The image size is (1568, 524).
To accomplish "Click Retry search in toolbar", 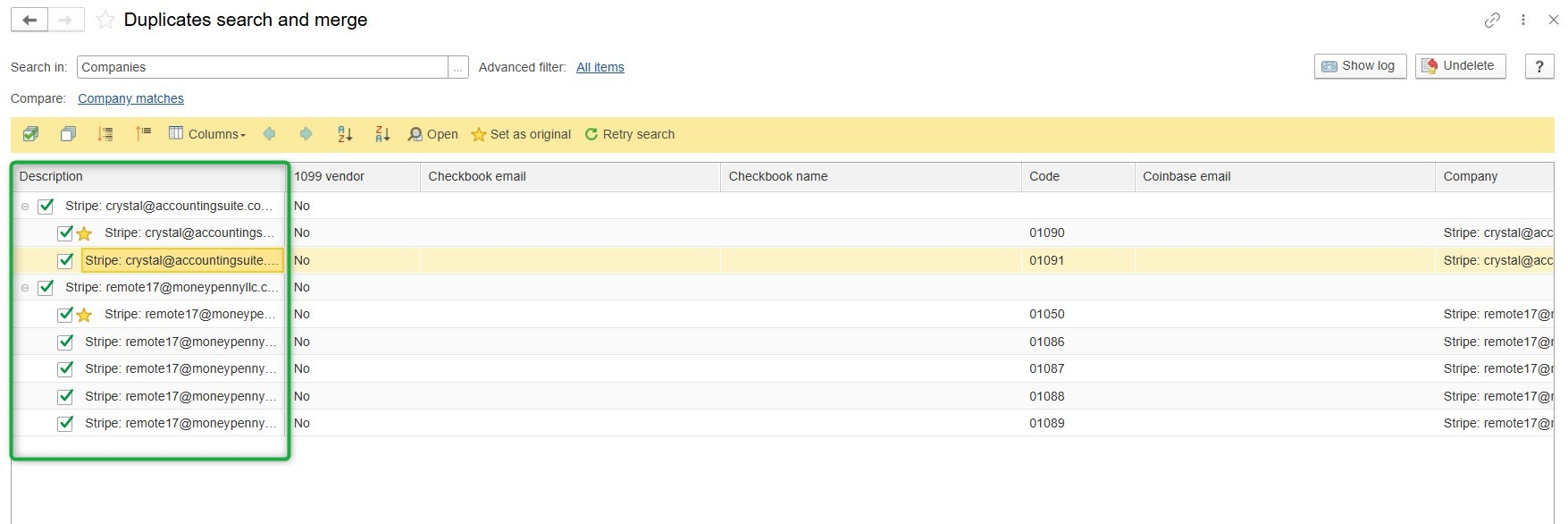I will [630, 134].
